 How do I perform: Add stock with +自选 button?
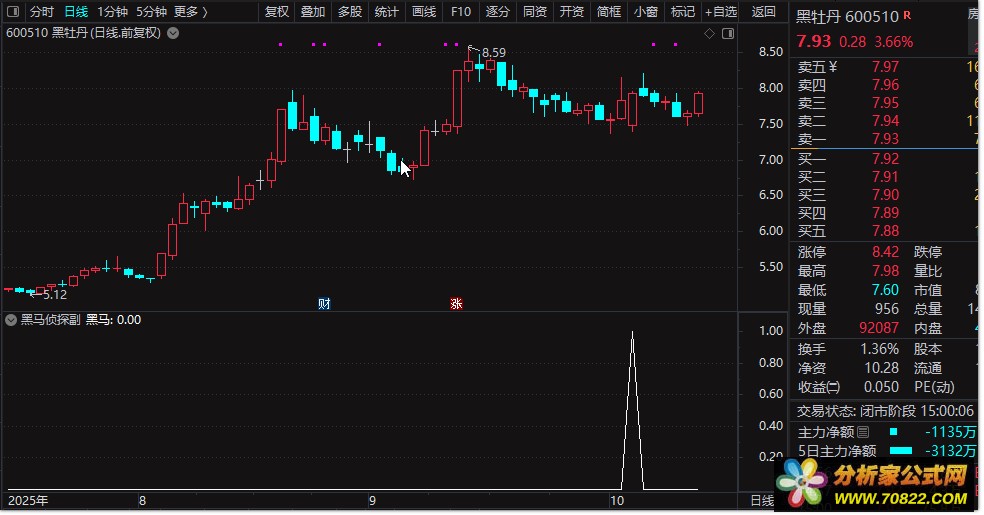pos(721,12)
